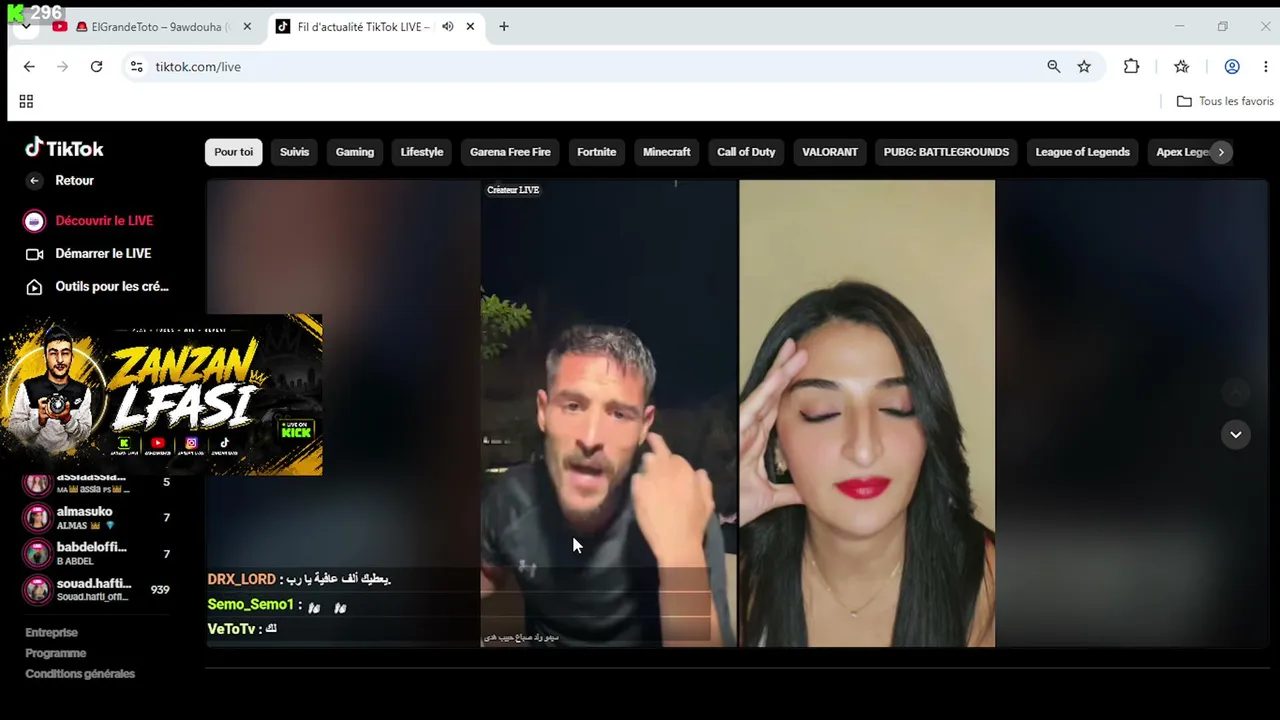Screen dimensions: 1280x720
Task: Maximize or restore the browser window
Action: coord(1222,27)
